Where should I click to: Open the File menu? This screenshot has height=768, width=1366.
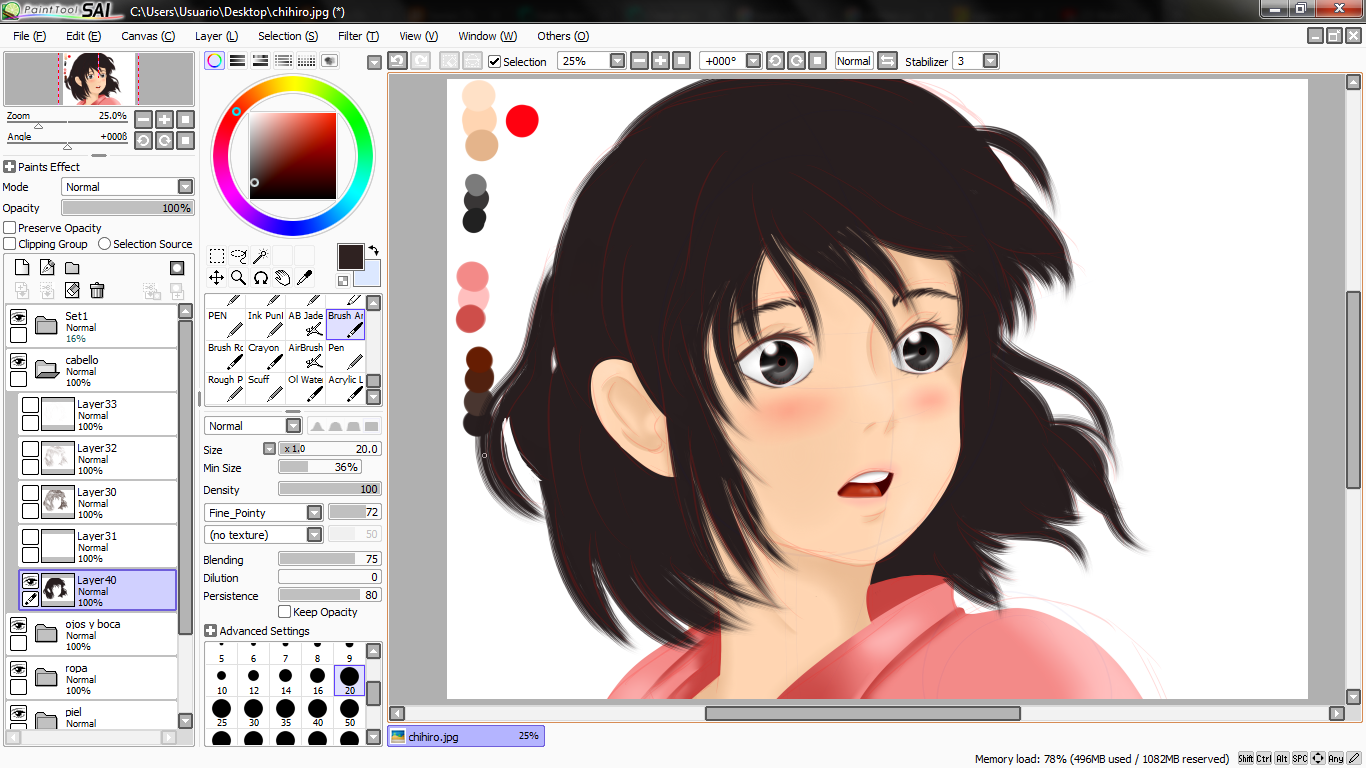click(30, 36)
